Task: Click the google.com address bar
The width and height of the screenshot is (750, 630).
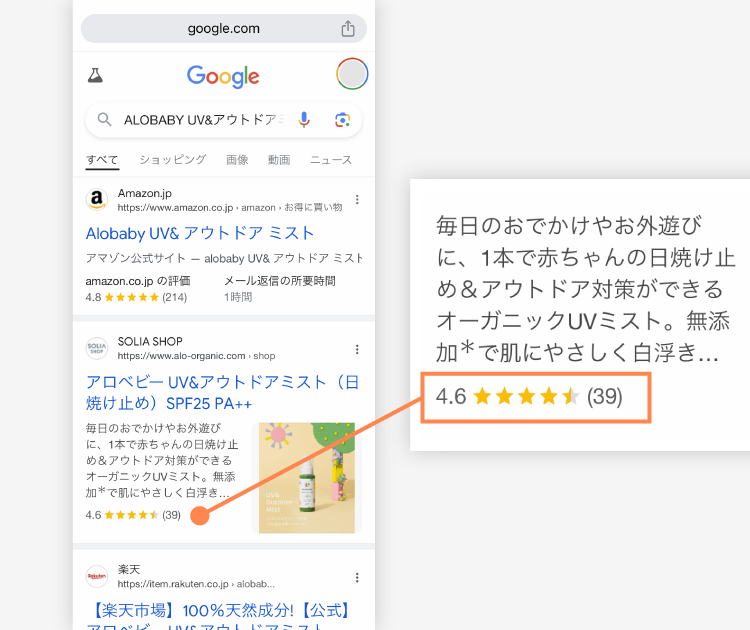Action: click(224, 29)
